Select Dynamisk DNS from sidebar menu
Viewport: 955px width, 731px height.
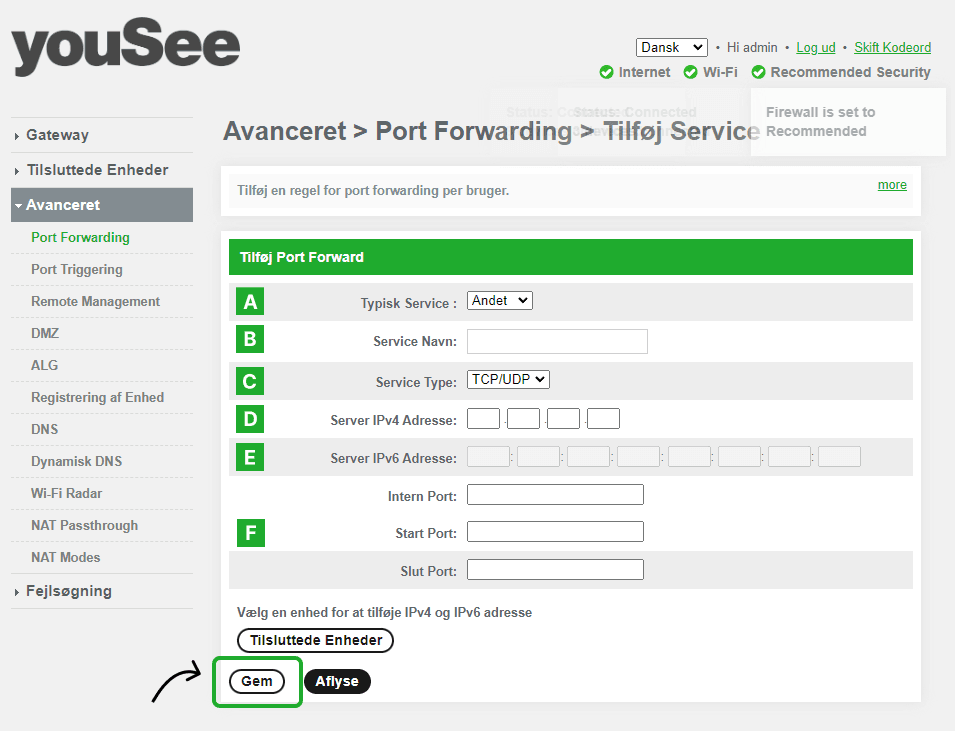(x=77, y=461)
